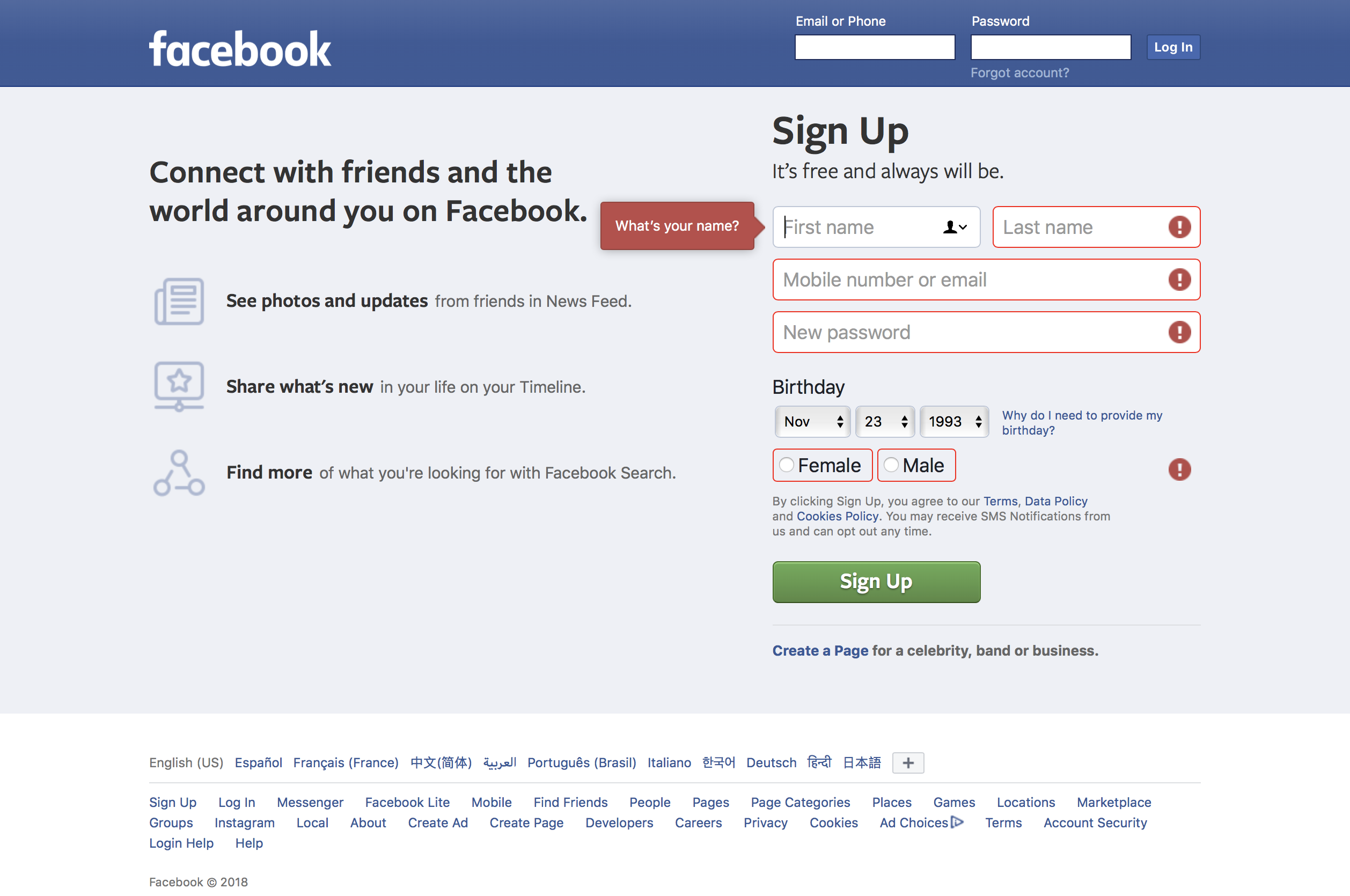
Task: Click the News Feed newspaper icon
Action: [x=179, y=301]
